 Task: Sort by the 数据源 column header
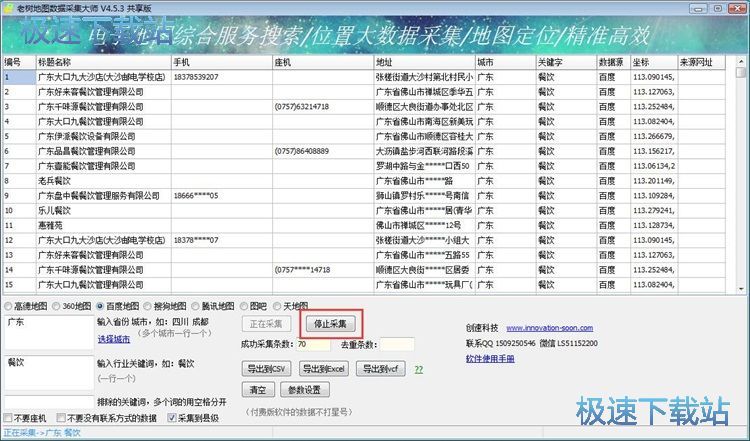click(x=614, y=62)
